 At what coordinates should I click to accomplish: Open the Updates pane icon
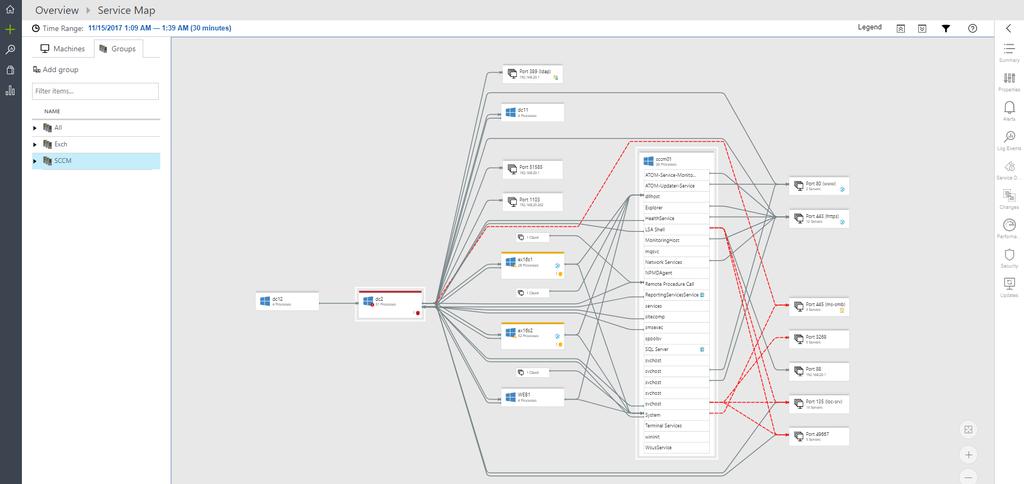tap(1009, 283)
